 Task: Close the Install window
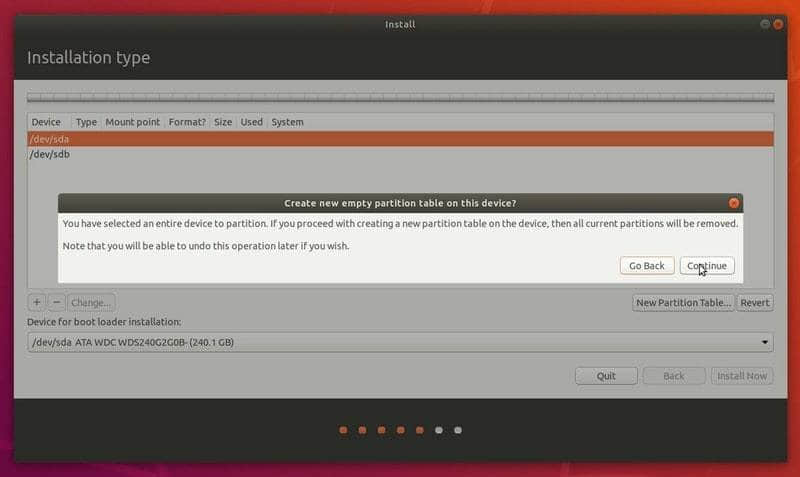778,24
